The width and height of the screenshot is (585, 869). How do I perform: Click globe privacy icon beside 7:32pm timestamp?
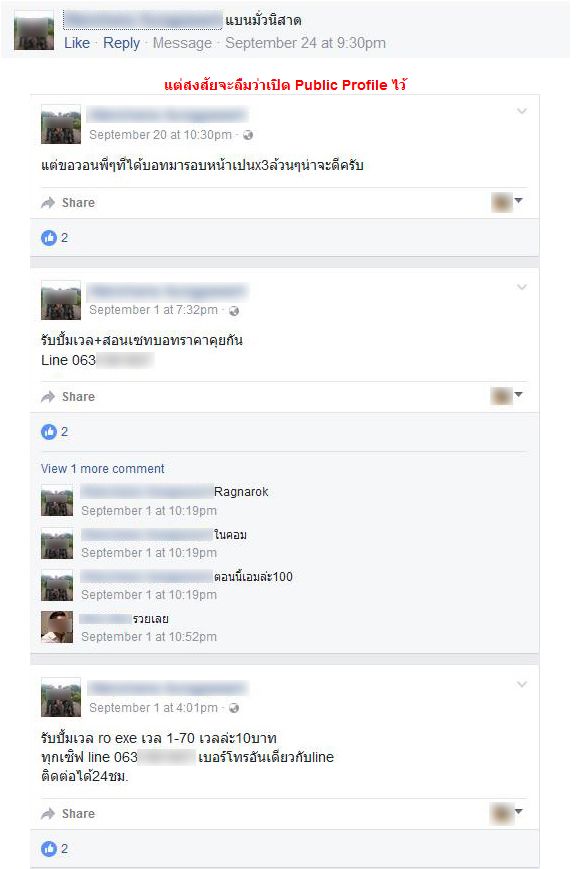[234, 311]
